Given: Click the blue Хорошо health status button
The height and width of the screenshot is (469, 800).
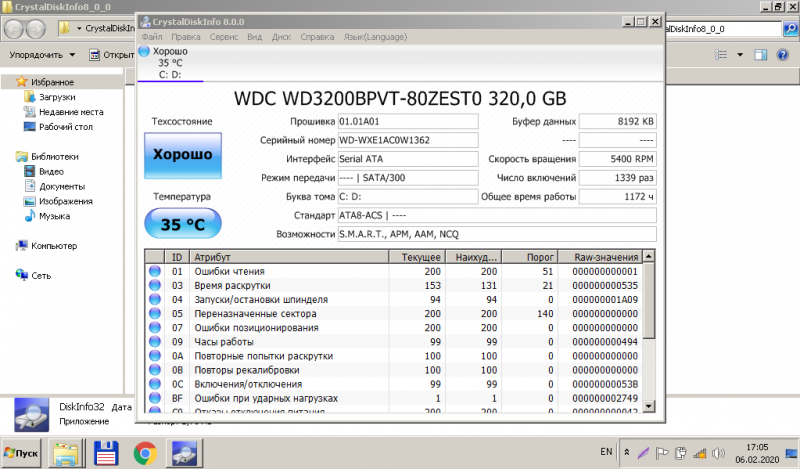Looking at the screenshot, I should tap(183, 155).
